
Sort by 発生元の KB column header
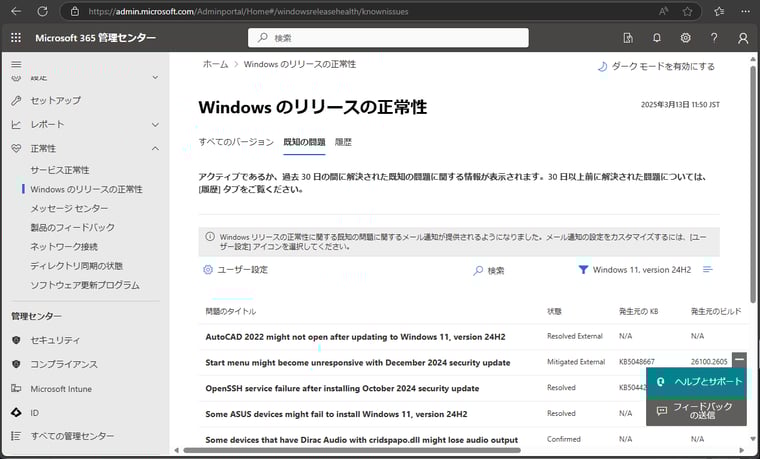coord(638,311)
